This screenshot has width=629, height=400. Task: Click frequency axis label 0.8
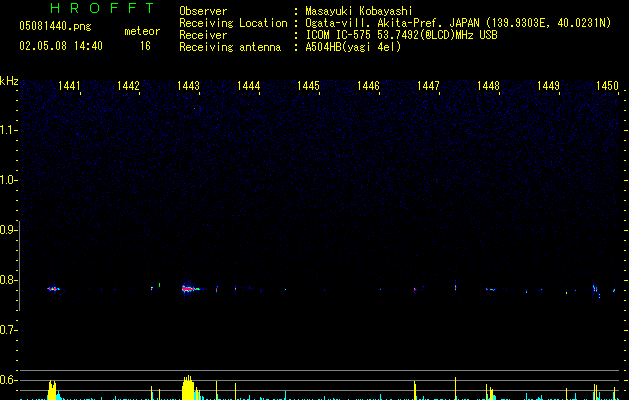(8, 280)
